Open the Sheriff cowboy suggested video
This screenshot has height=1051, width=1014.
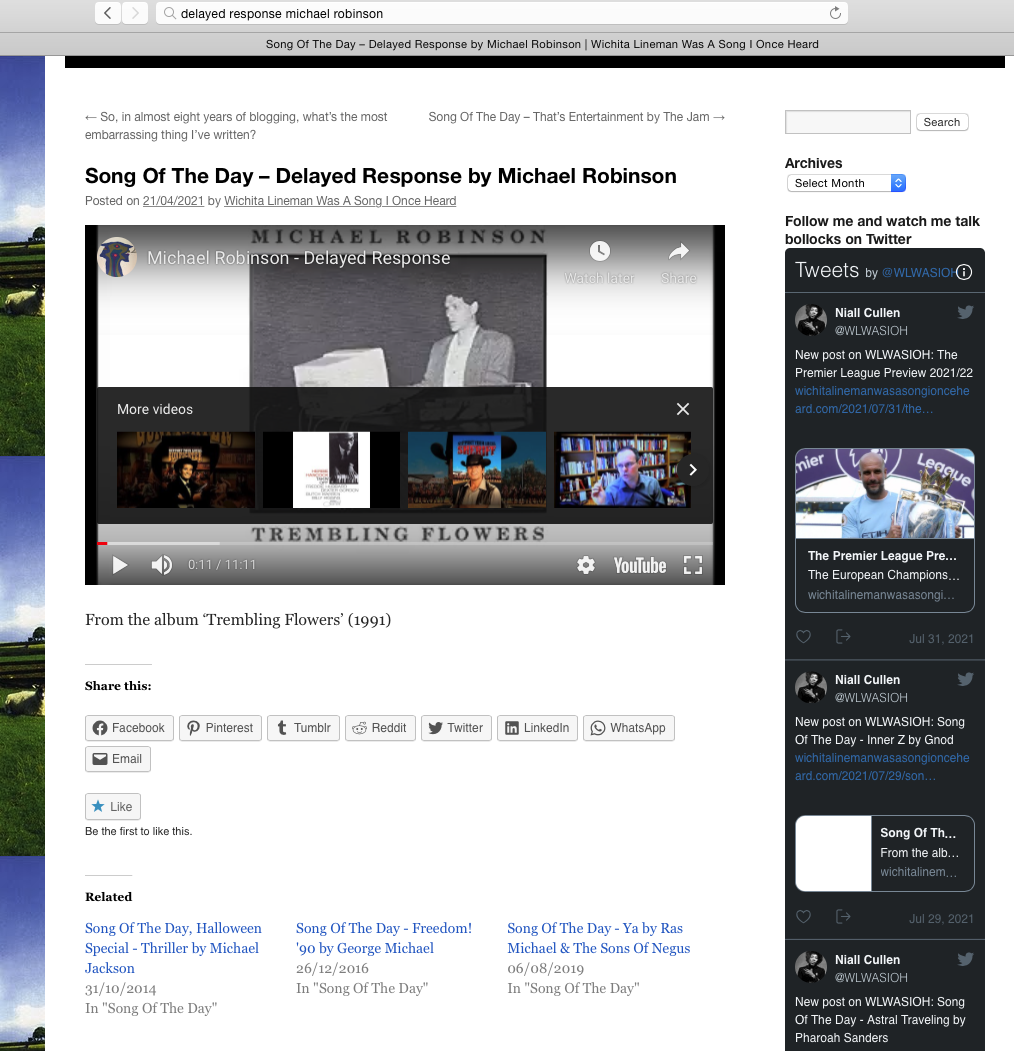click(477, 470)
